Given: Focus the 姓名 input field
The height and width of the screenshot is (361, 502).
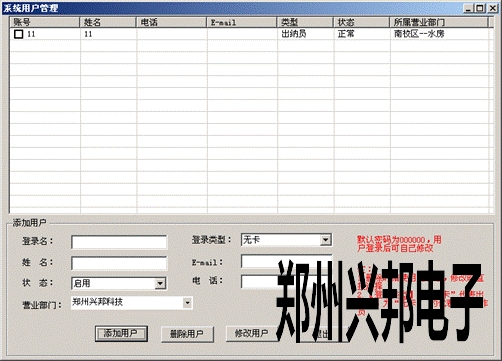Looking at the screenshot, I should pyautogui.click(x=119, y=263).
